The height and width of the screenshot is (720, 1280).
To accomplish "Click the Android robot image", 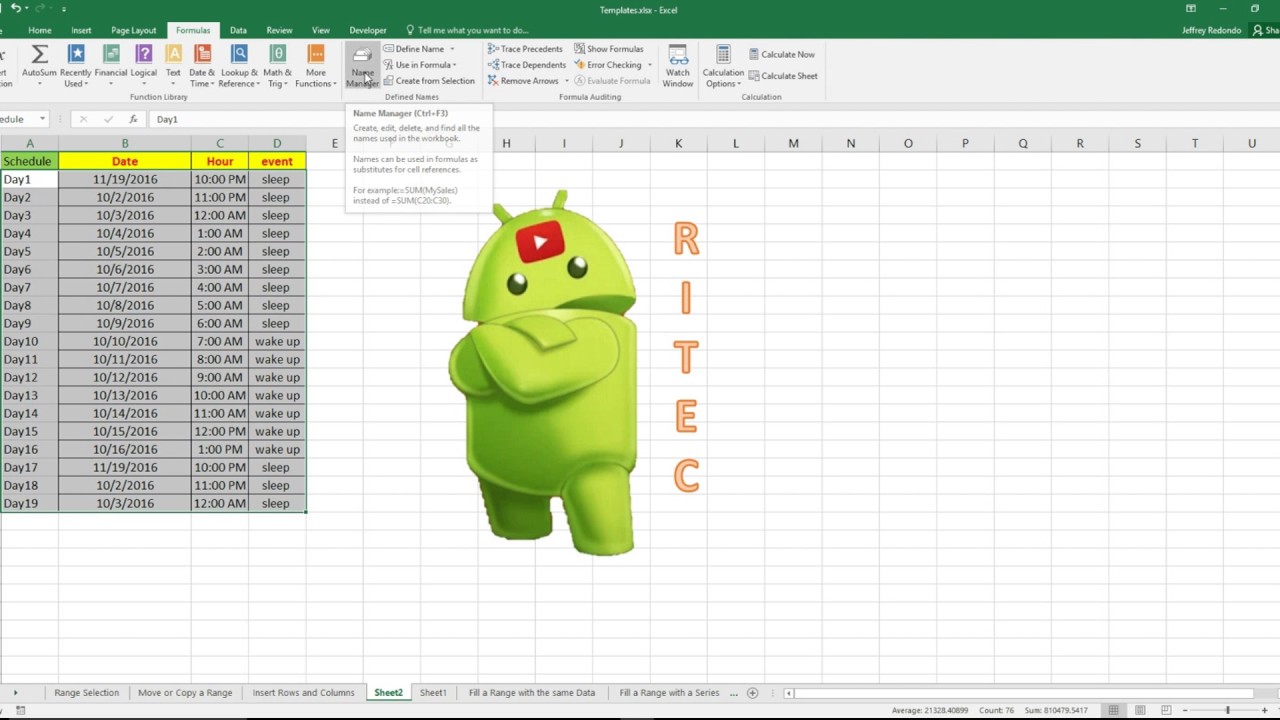I will coord(545,372).
